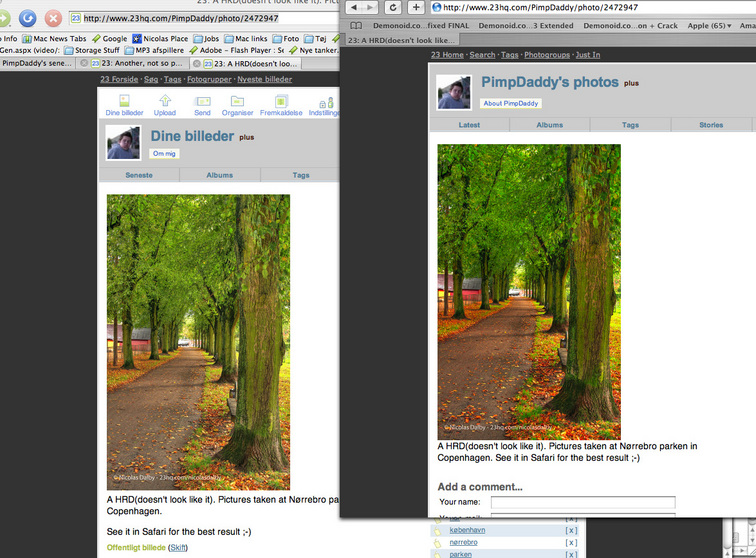756x558 pixels.
Task: Open the Tags tab on left page
Action: [x=300, y=175]
